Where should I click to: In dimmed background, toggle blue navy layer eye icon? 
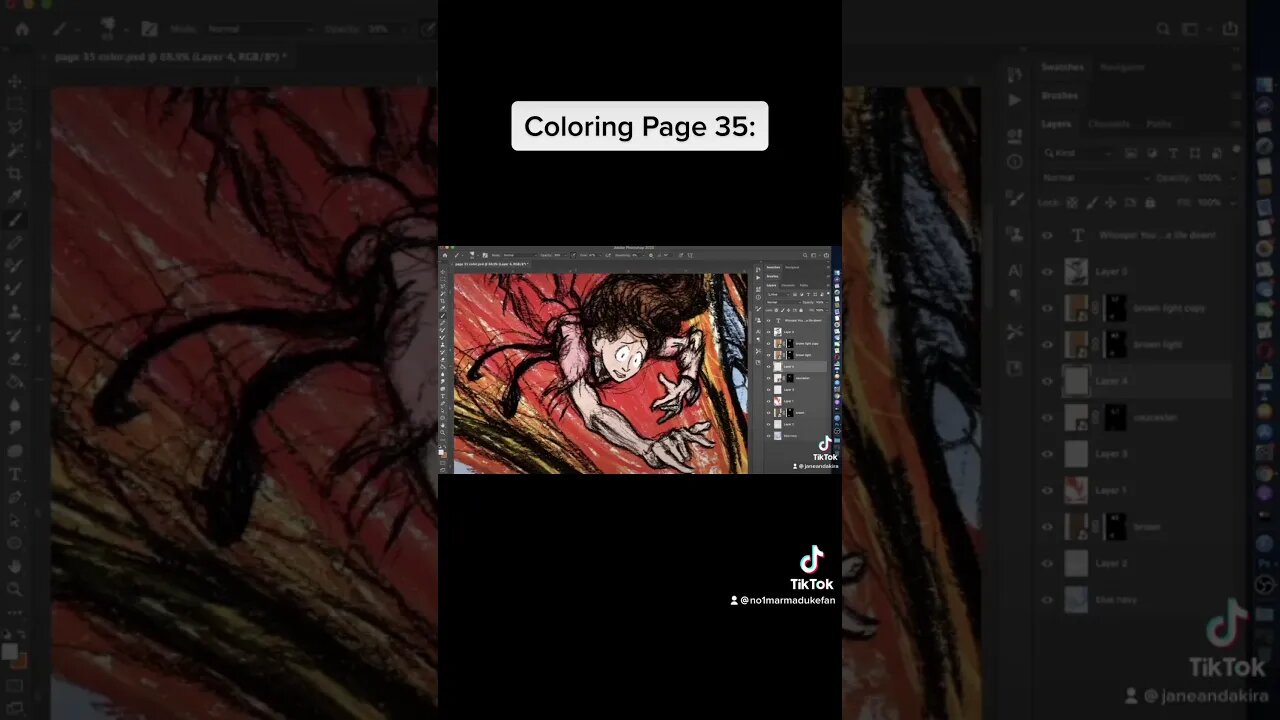point(1047,600)
